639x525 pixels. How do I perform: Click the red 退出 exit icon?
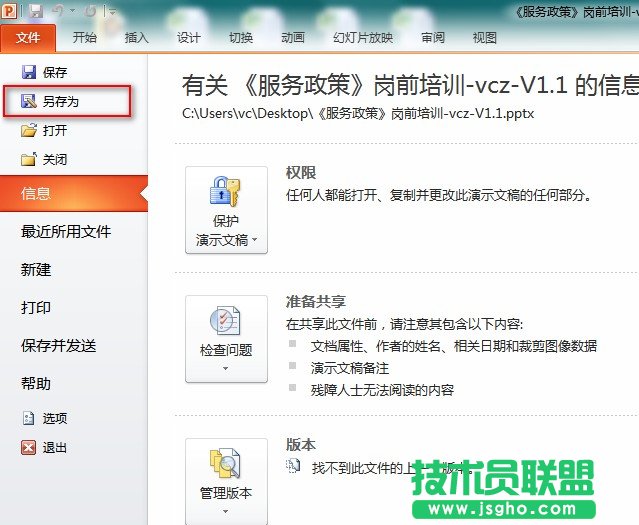(29, 448)
